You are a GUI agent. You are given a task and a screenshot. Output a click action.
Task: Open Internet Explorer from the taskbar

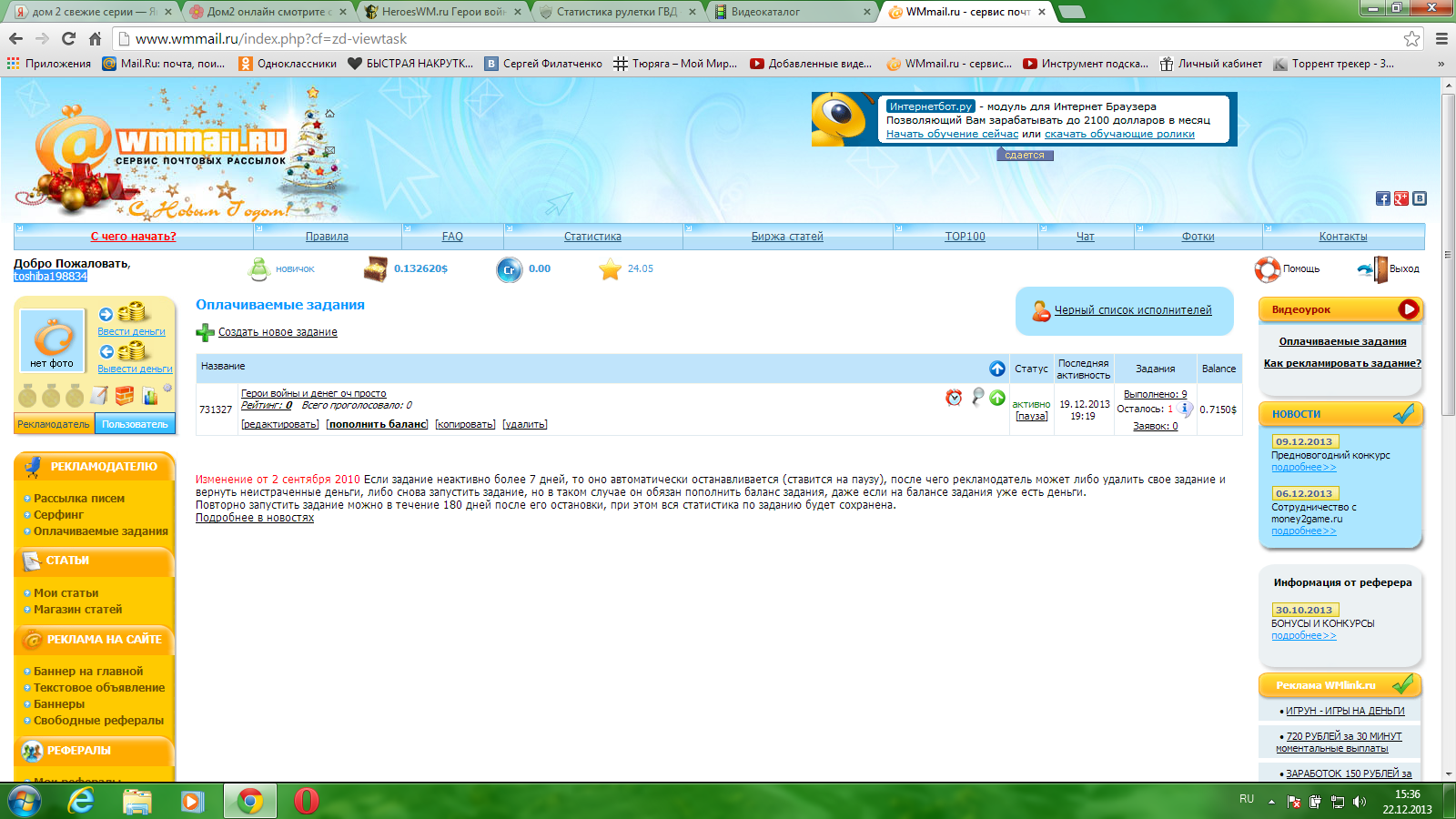click(82, 801)
